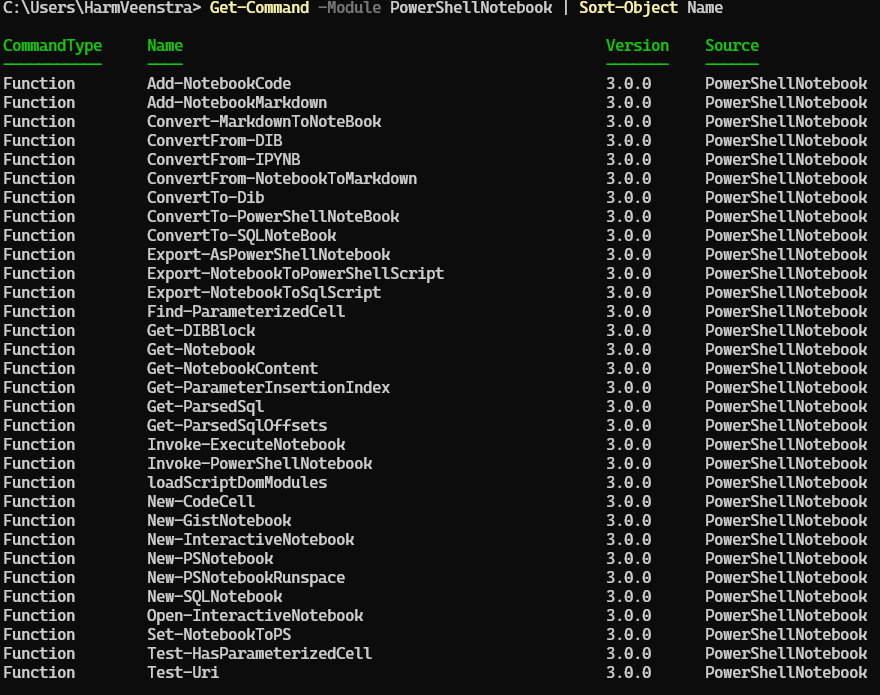The height and width of the screenshot is (695, 880).
Task: Click the Get-Notebook function name
Action: 201,350
